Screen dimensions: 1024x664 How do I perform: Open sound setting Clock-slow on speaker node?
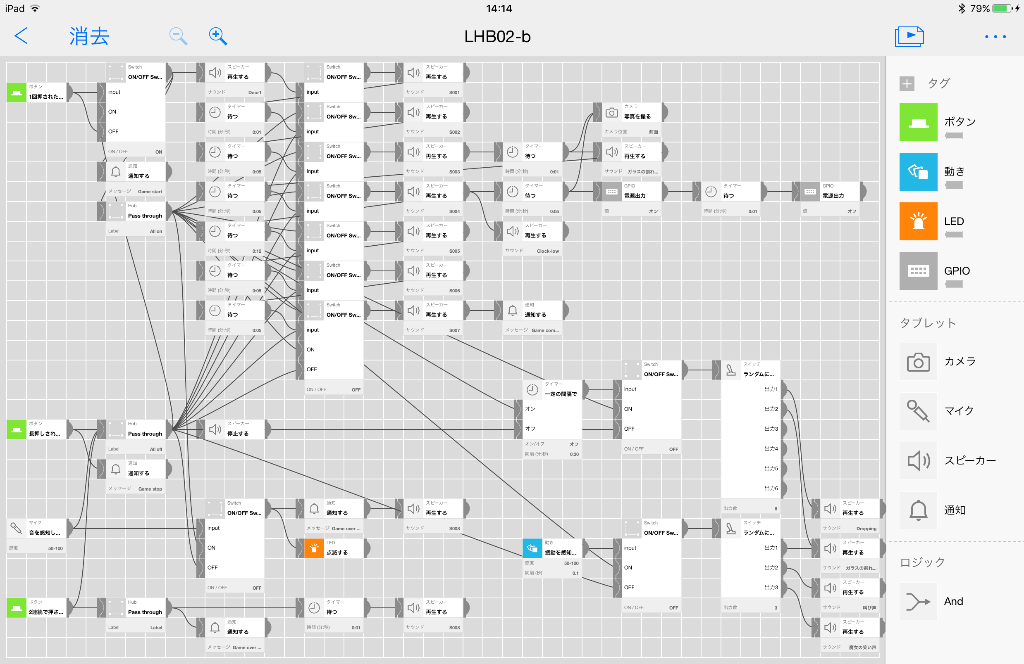[x=532, y=251]
